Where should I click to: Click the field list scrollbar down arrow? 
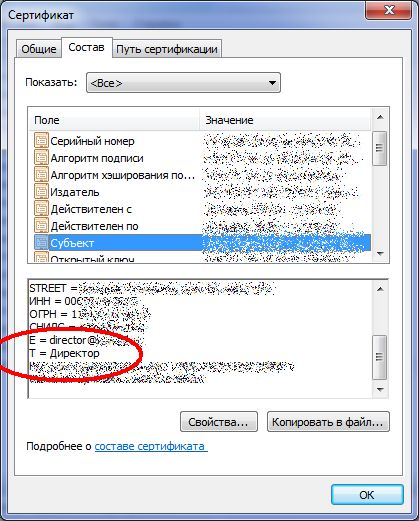(x=380, y=254)
